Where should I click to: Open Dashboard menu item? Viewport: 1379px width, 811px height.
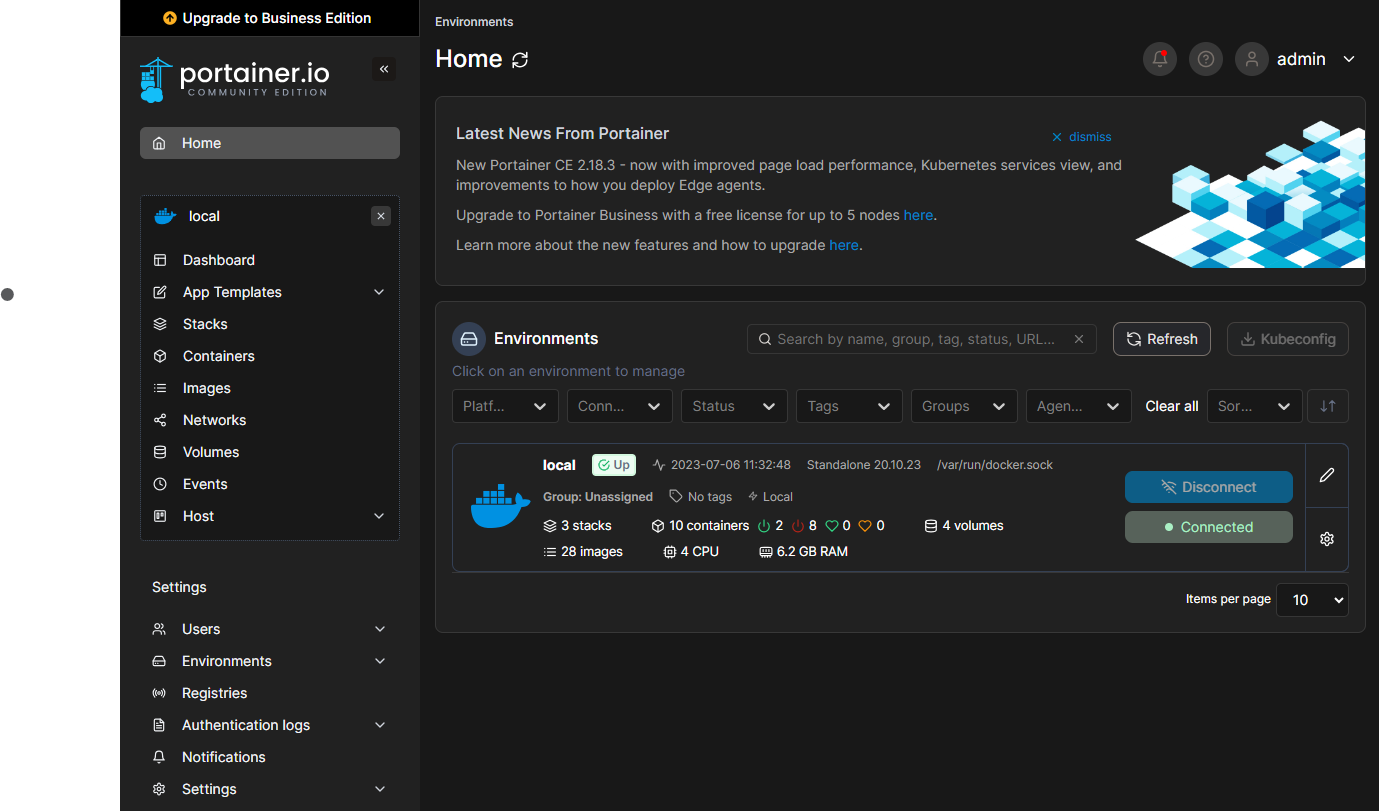click(219, 260)
